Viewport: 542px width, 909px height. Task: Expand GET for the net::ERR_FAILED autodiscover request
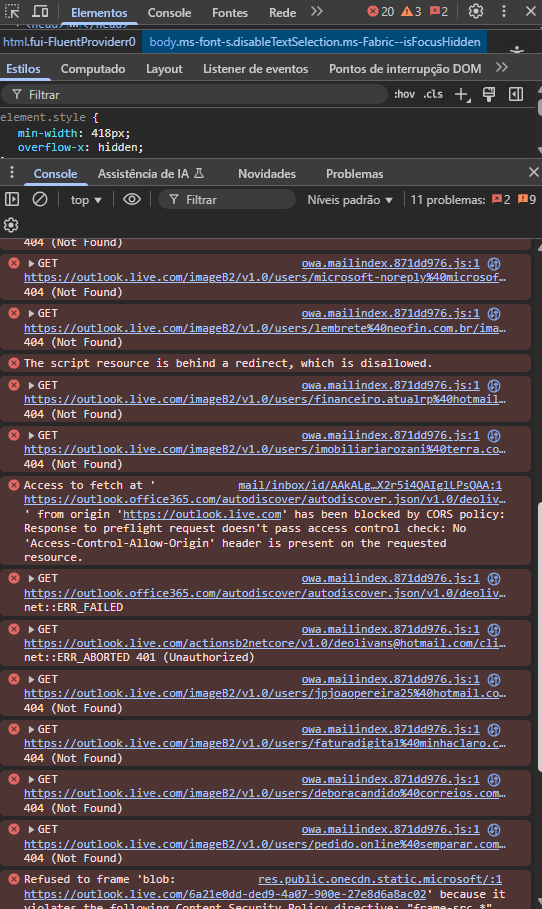pos(31,578)
